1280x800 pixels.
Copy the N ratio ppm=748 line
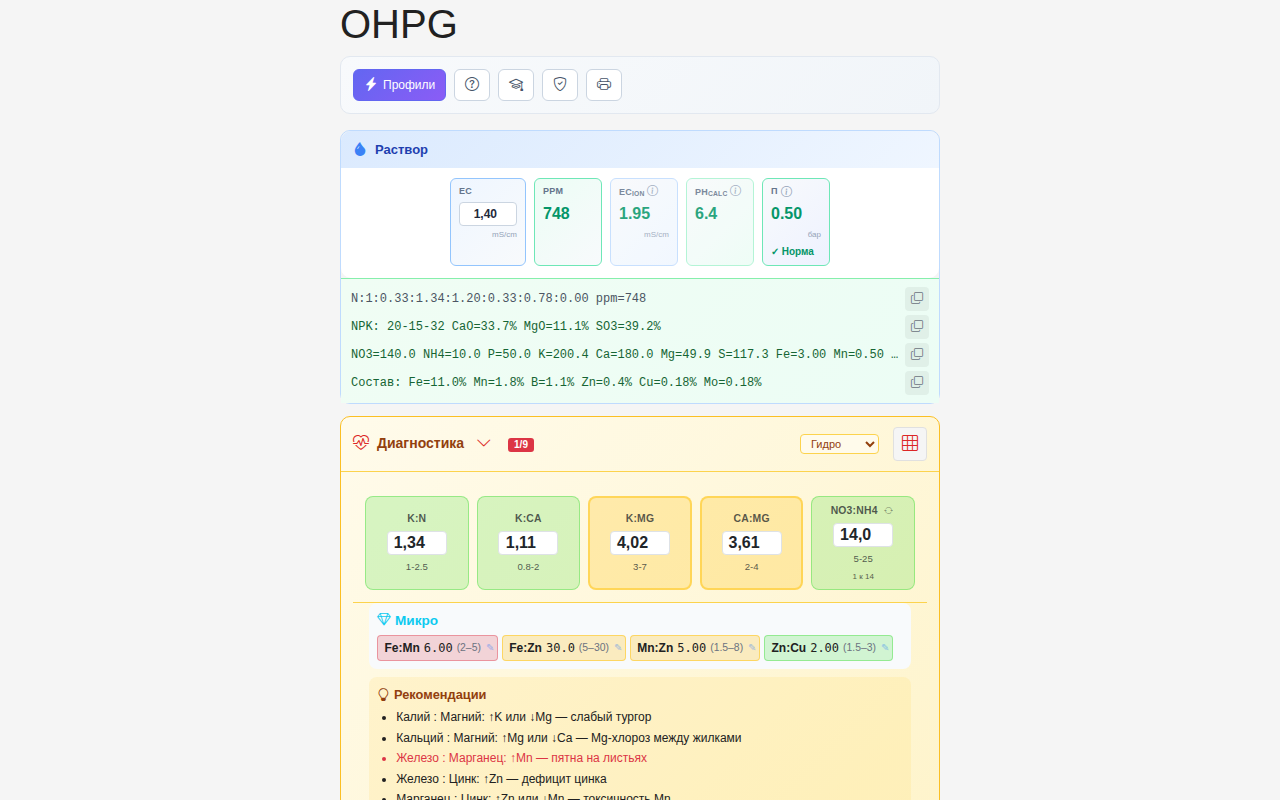pos(917,298)
